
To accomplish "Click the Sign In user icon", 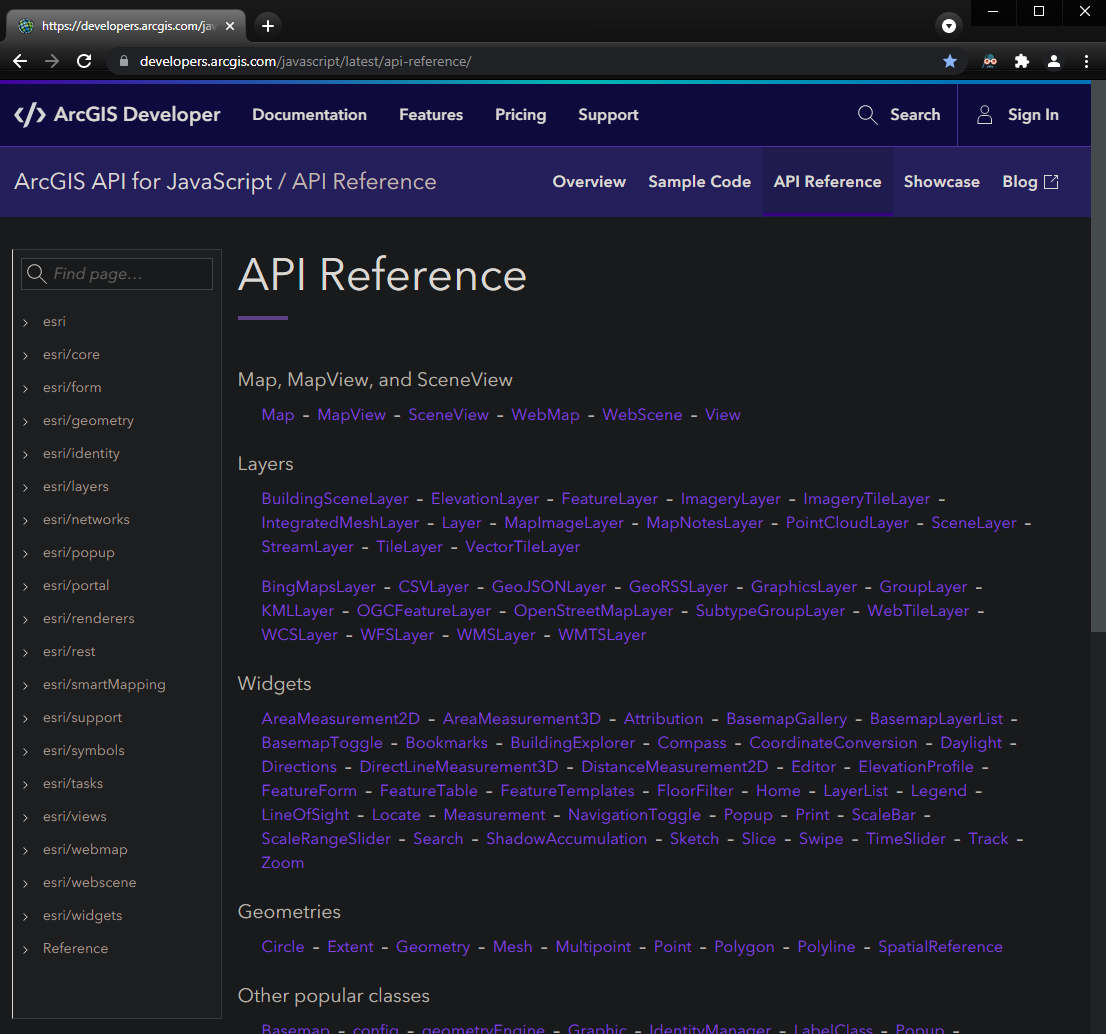I will point(985,114).
